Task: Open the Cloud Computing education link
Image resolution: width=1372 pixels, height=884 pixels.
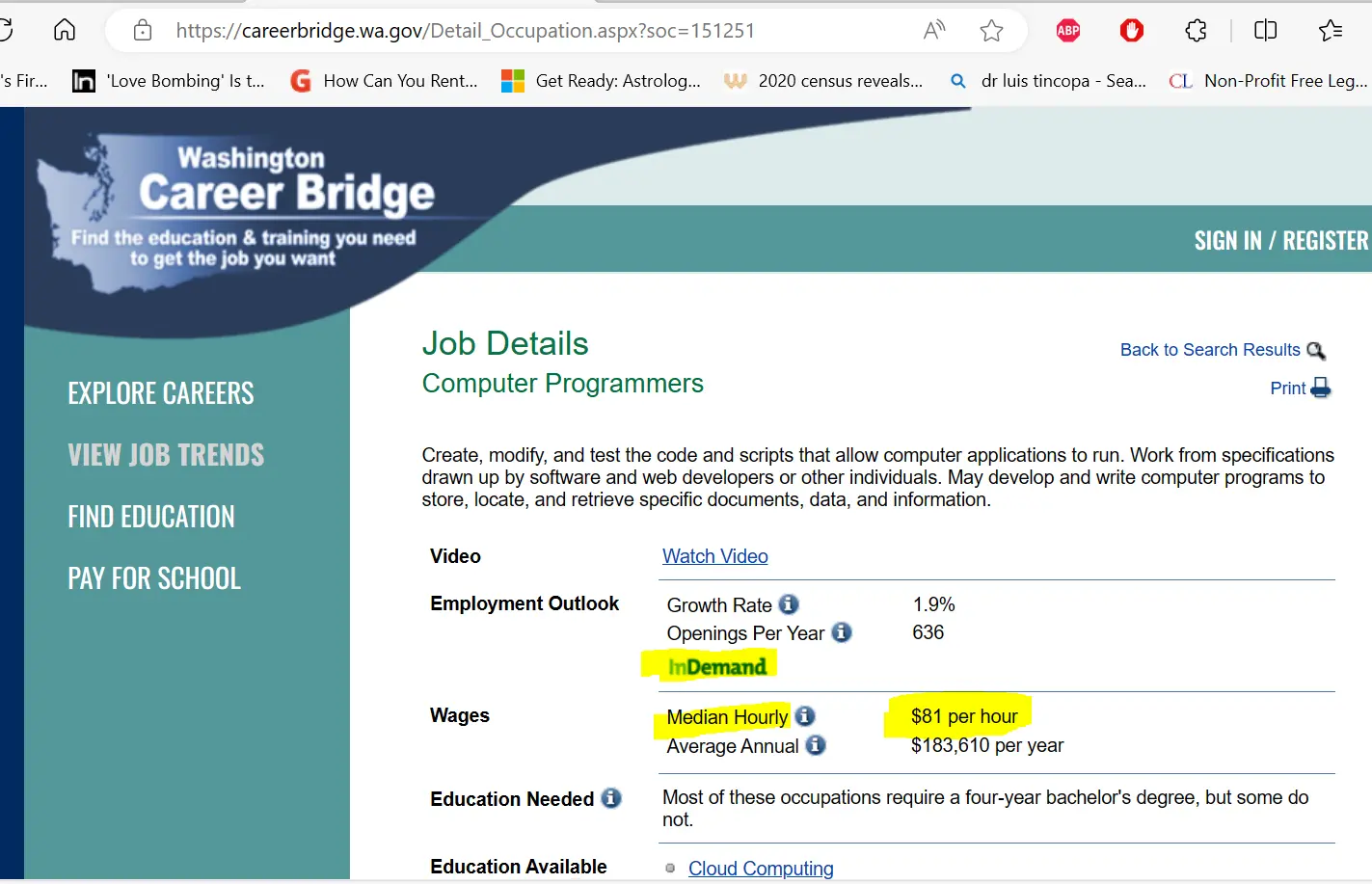Action: coord(761,869)
